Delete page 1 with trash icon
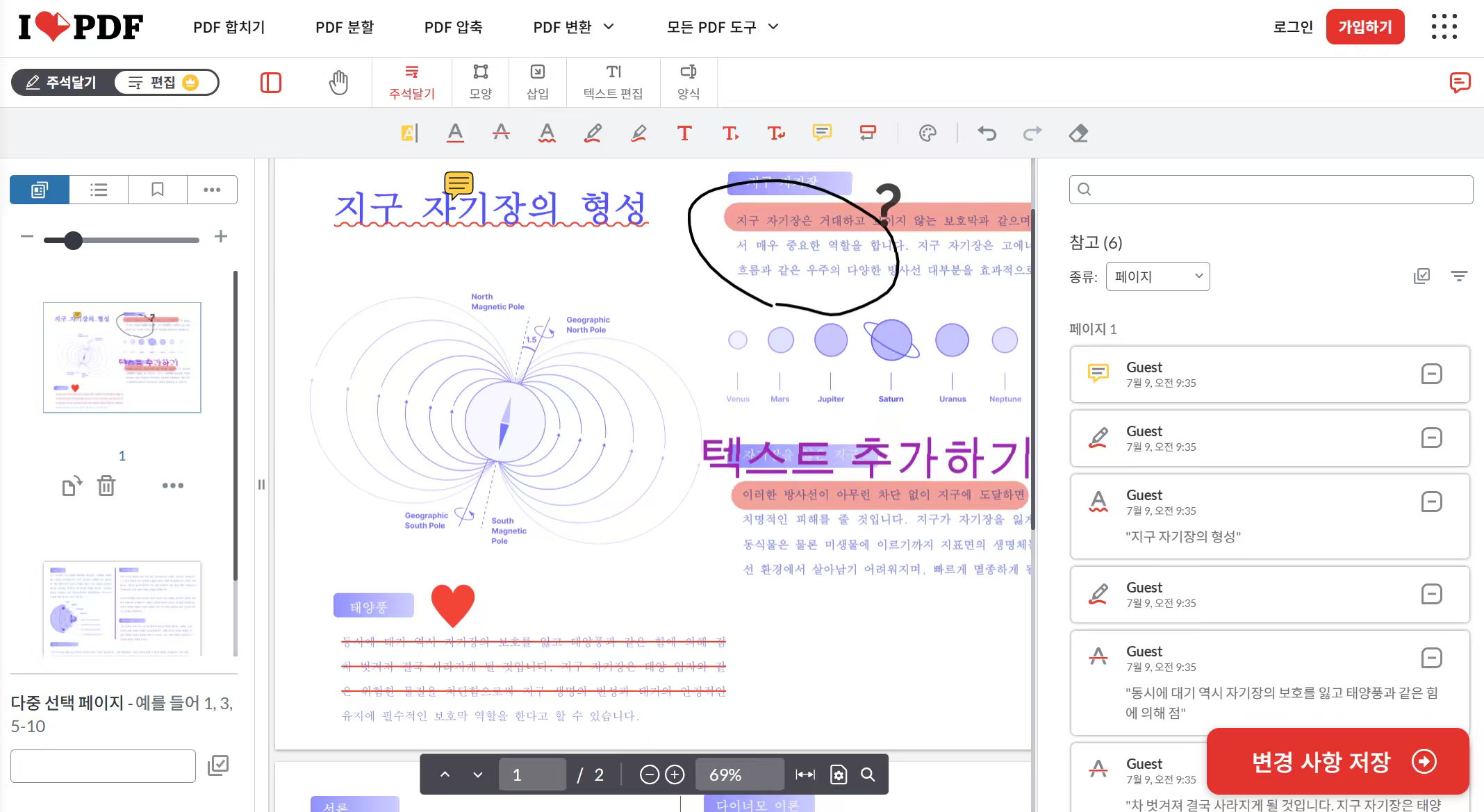The width and height of the screenshot is (1484, 812). click(106, 486)
